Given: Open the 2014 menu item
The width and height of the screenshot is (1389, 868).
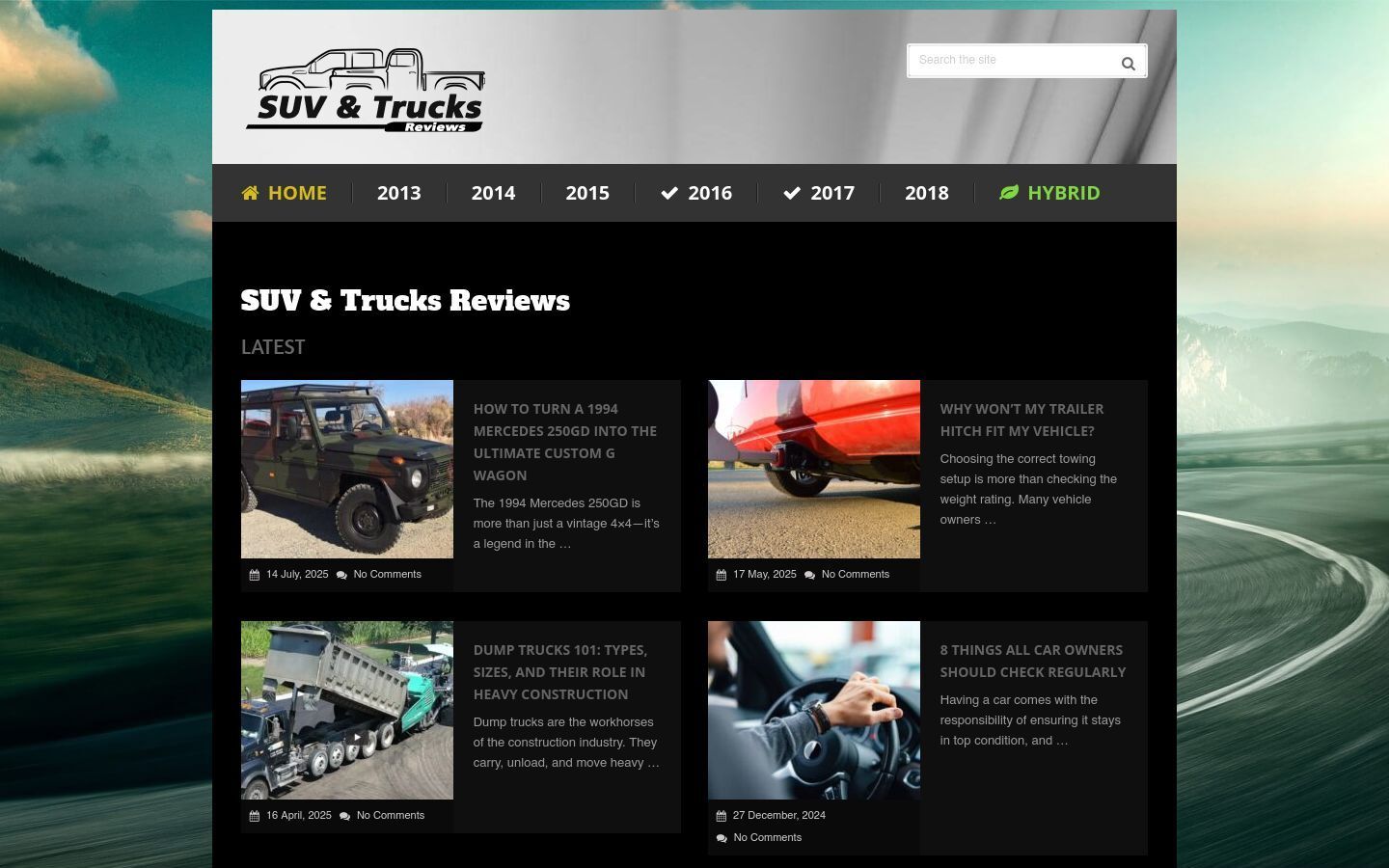Looking at the screenshot, I should tap(493, 193).
